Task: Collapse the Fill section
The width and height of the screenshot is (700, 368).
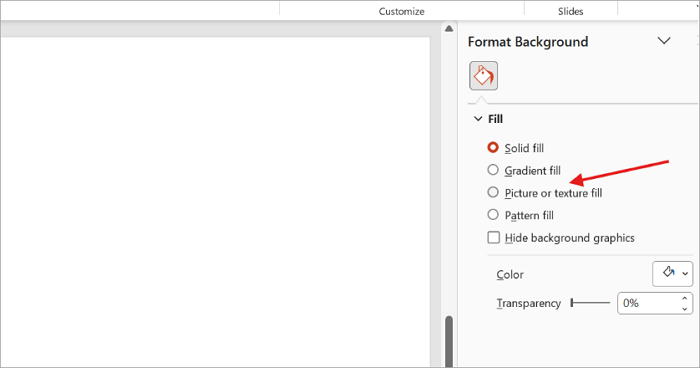Action: coord(478,119)
